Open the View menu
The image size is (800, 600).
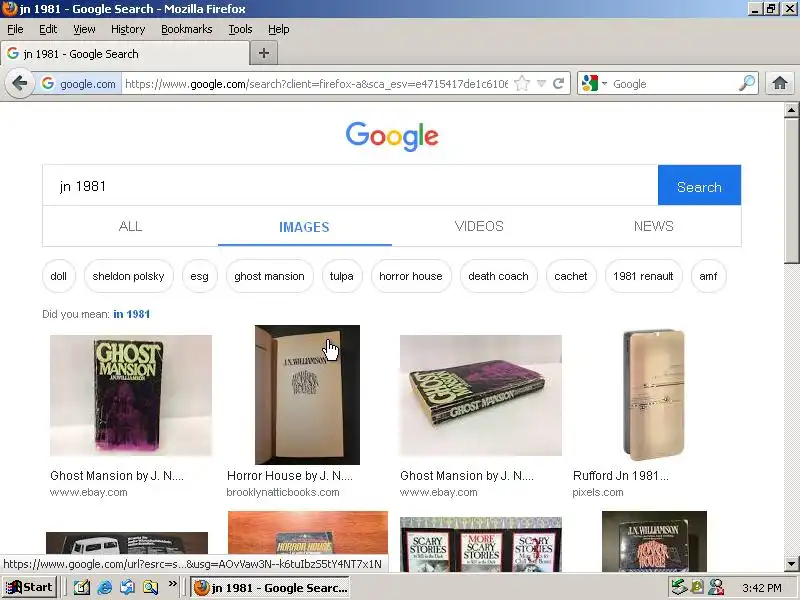point(84,29)
